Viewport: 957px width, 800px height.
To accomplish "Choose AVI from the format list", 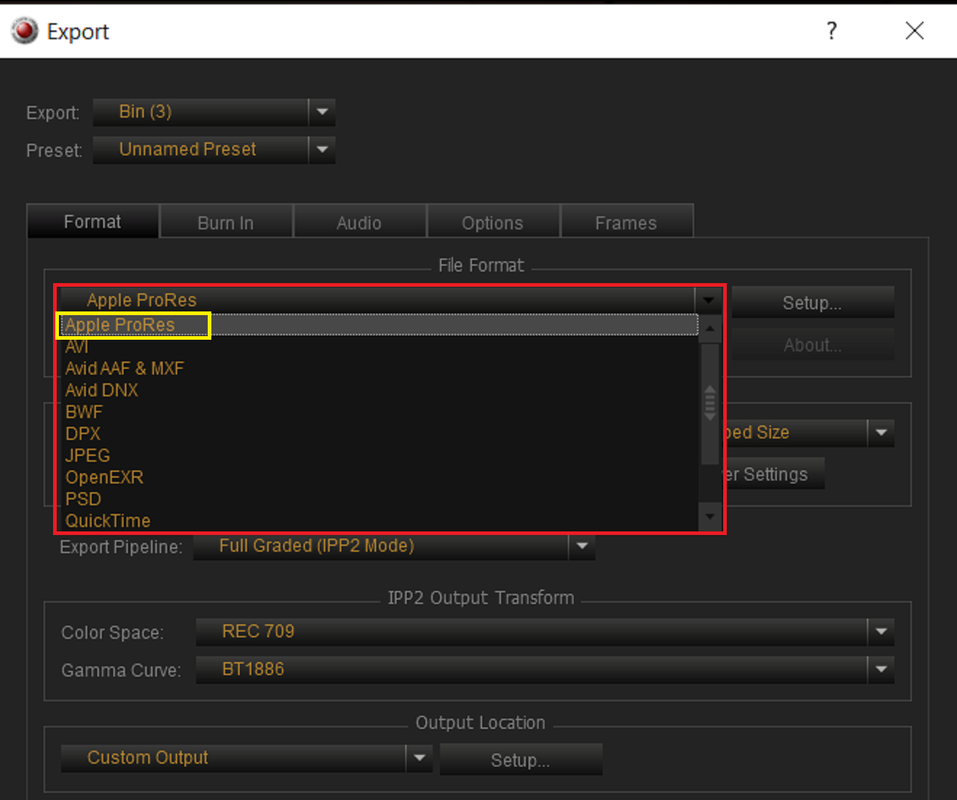I will pyautogui.click(x=378, y=347).
